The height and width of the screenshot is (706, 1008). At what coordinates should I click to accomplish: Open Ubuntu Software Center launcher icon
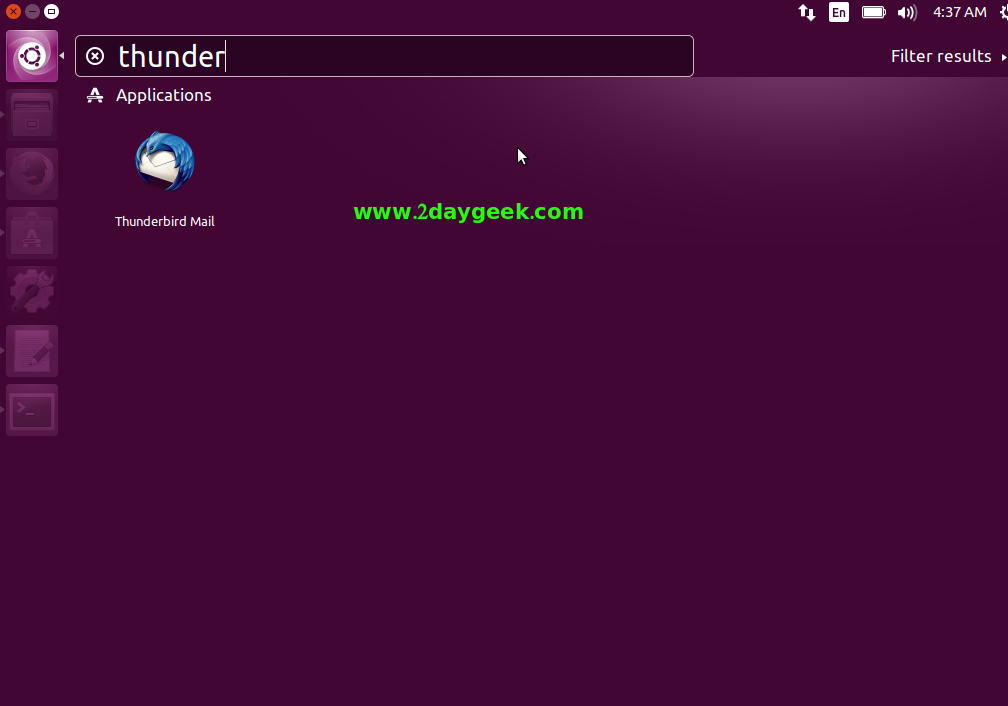(32, 233)
